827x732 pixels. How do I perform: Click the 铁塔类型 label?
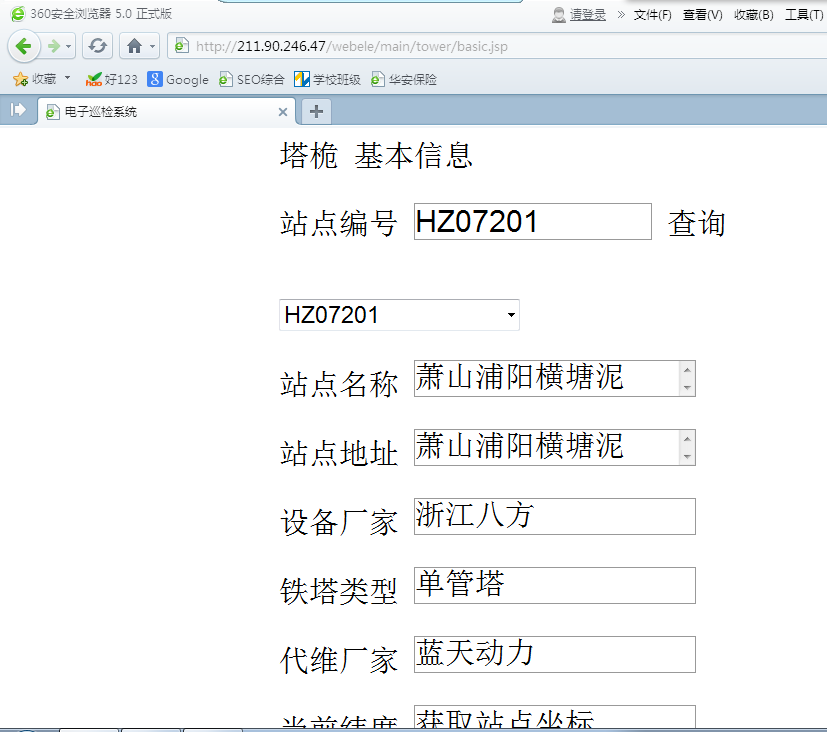click(339, 591)
